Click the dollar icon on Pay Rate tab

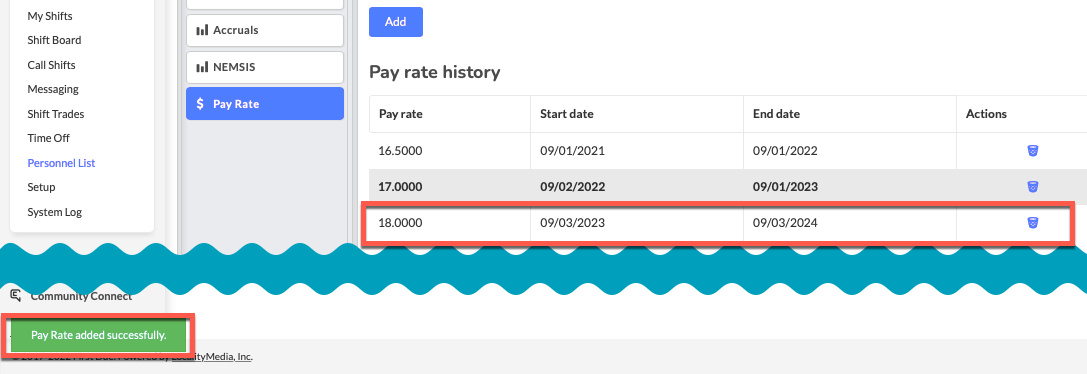point(200,103)
